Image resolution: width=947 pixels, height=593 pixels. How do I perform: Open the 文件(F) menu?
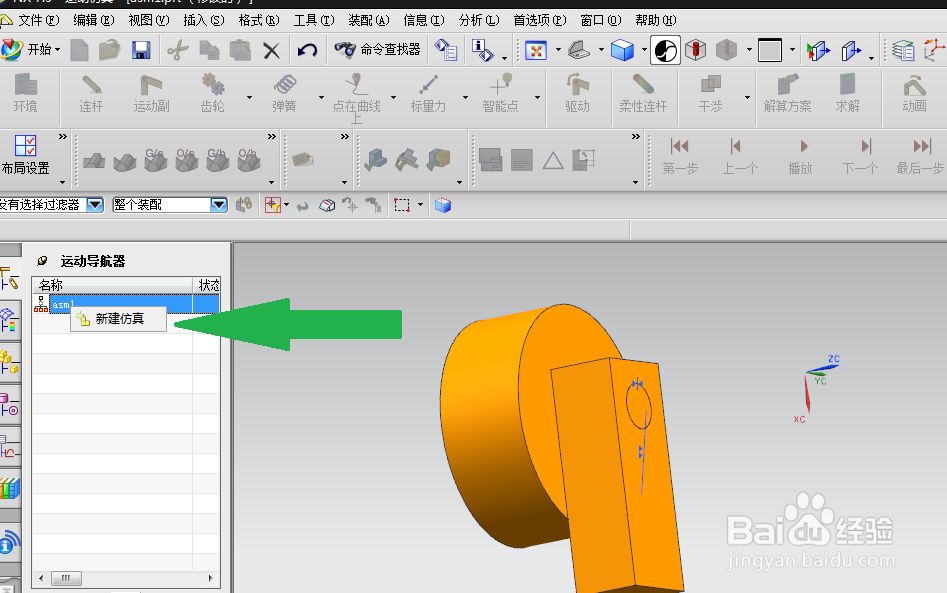(39, 21)
